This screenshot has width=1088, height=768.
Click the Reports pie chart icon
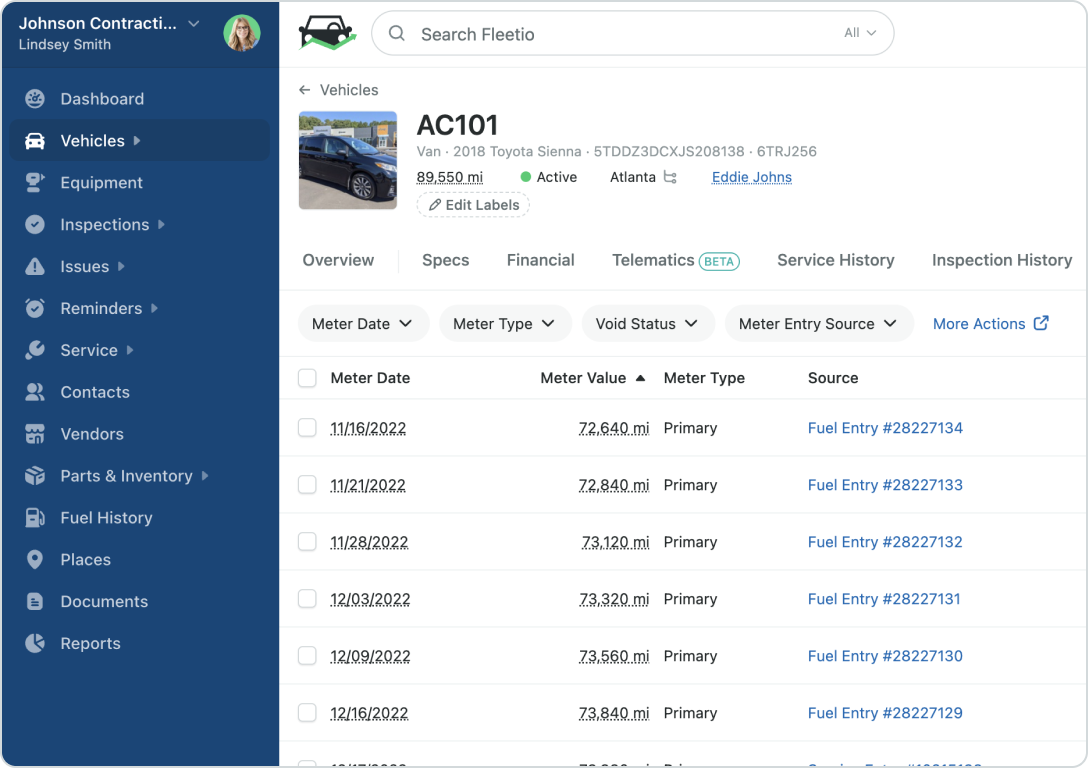(35, 643)
